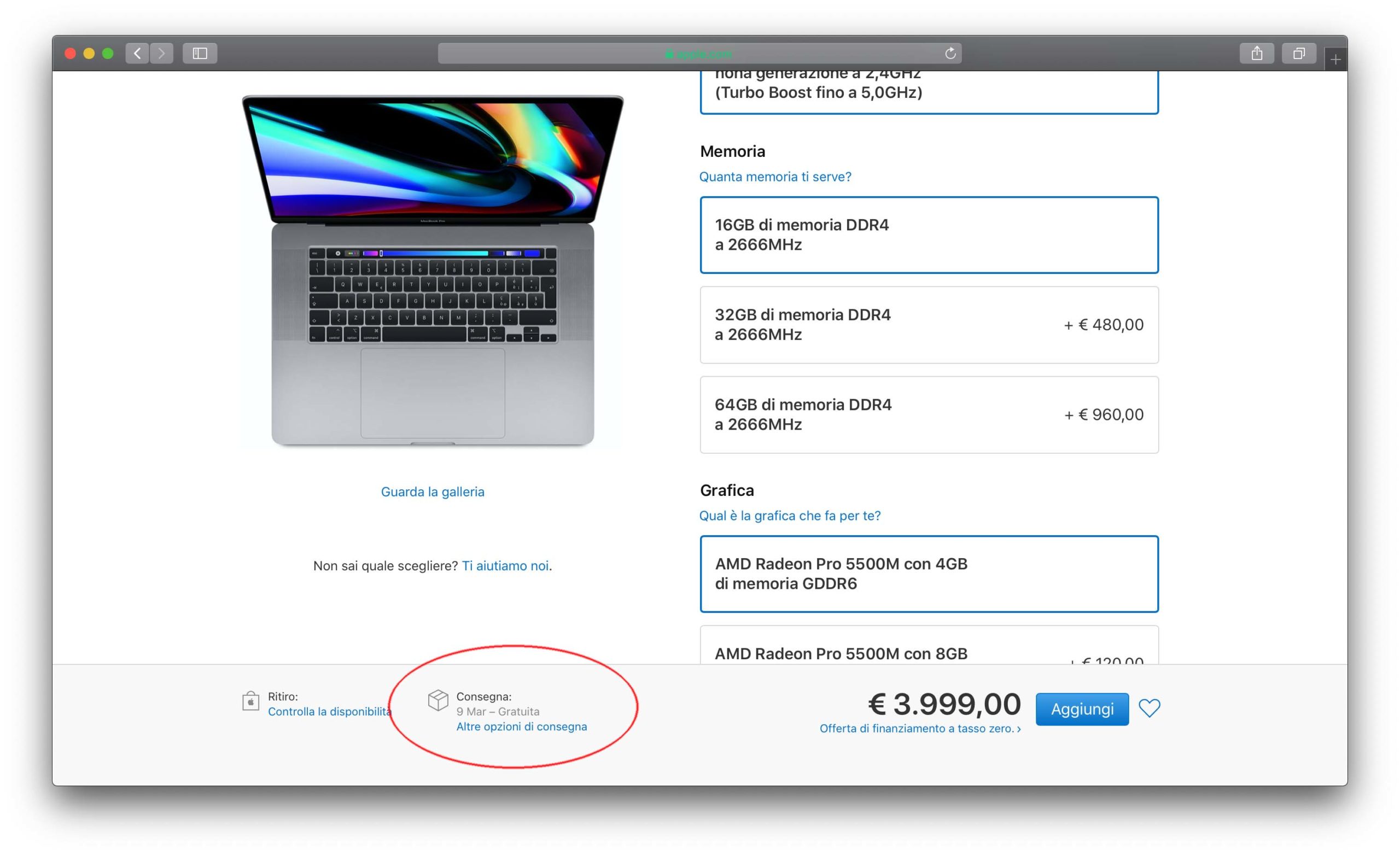Viewport: 1400px width, 855px height.
Task: Click the MacBook Pro product image
Action: tap(433, 271)
